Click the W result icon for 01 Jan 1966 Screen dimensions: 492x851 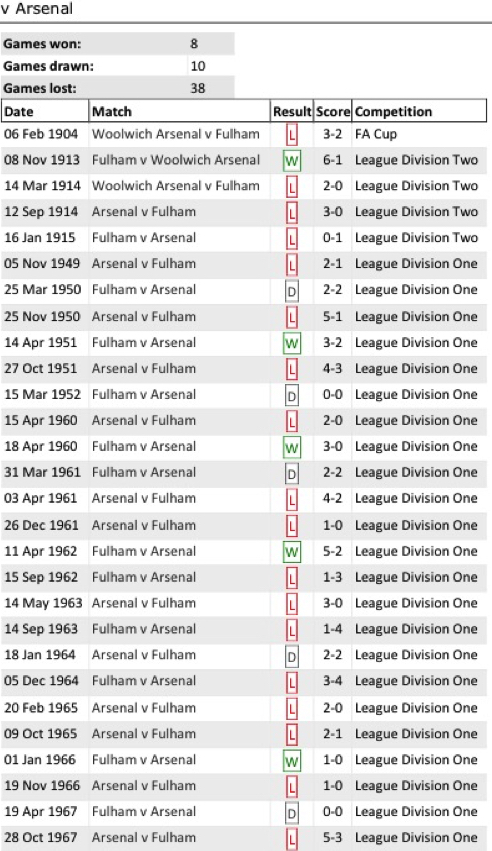(x=292, y=761)
